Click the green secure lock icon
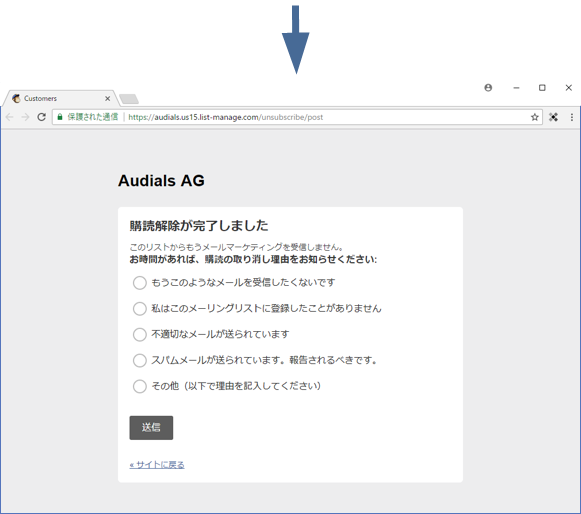 tap(60, 117)
